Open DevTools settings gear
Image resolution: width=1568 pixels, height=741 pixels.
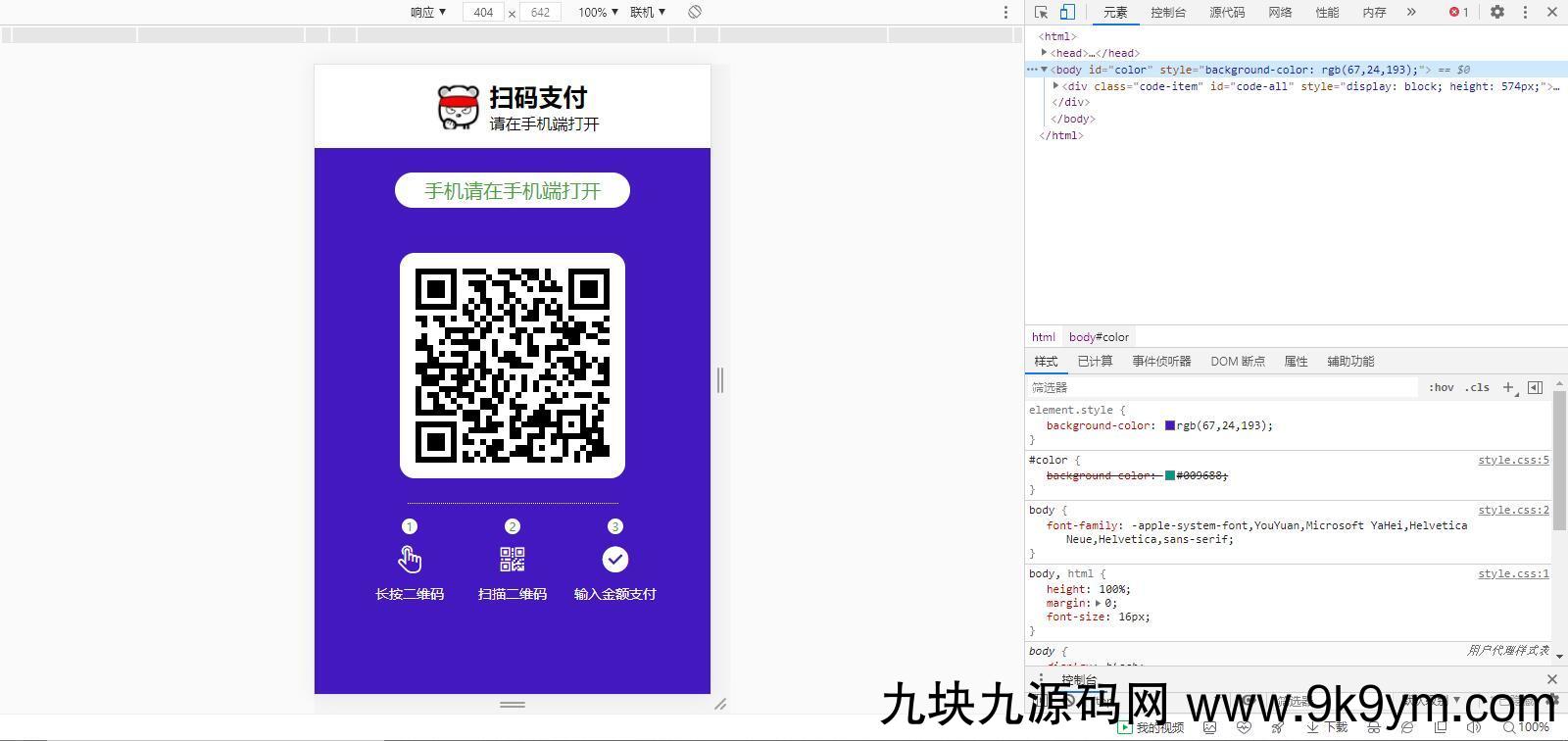pyautogui.click(x=1496, y=12)
